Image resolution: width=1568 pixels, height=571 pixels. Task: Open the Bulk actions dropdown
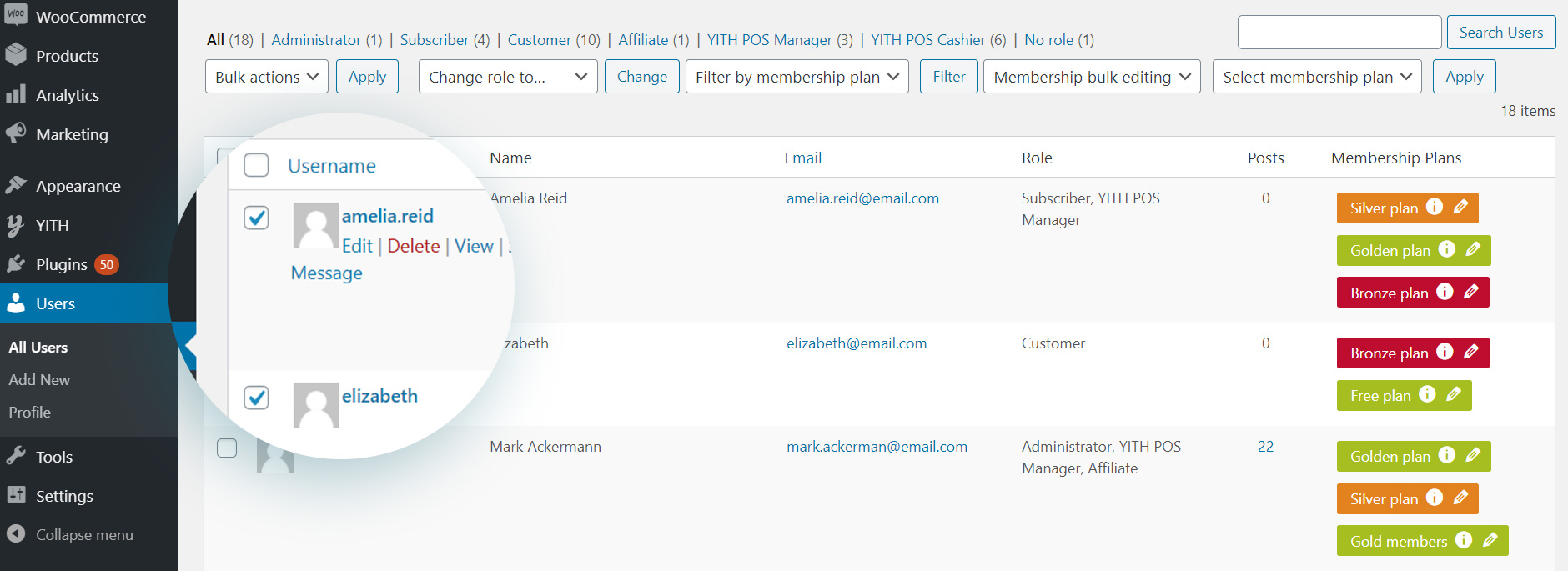[267, 77]
